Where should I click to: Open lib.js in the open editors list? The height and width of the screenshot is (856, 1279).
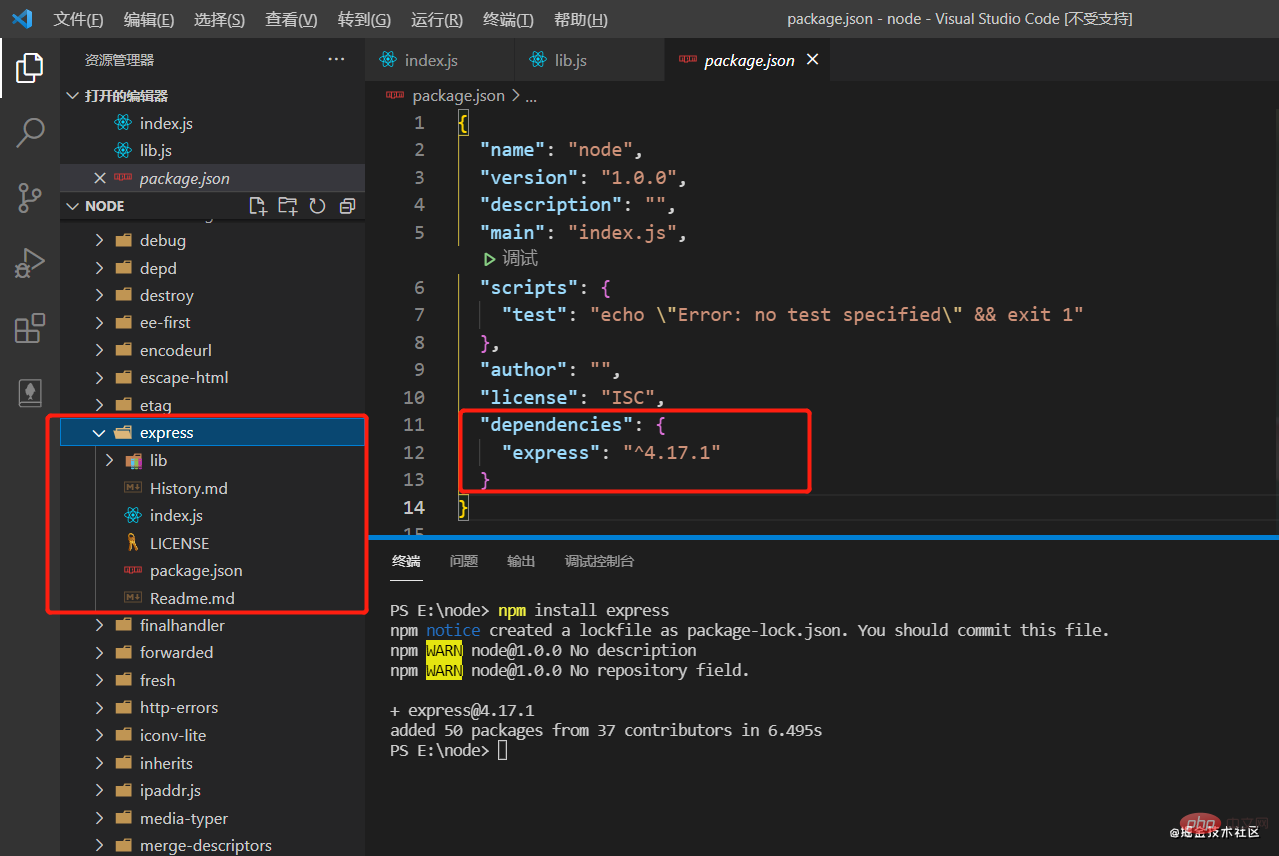pos(212,150)
